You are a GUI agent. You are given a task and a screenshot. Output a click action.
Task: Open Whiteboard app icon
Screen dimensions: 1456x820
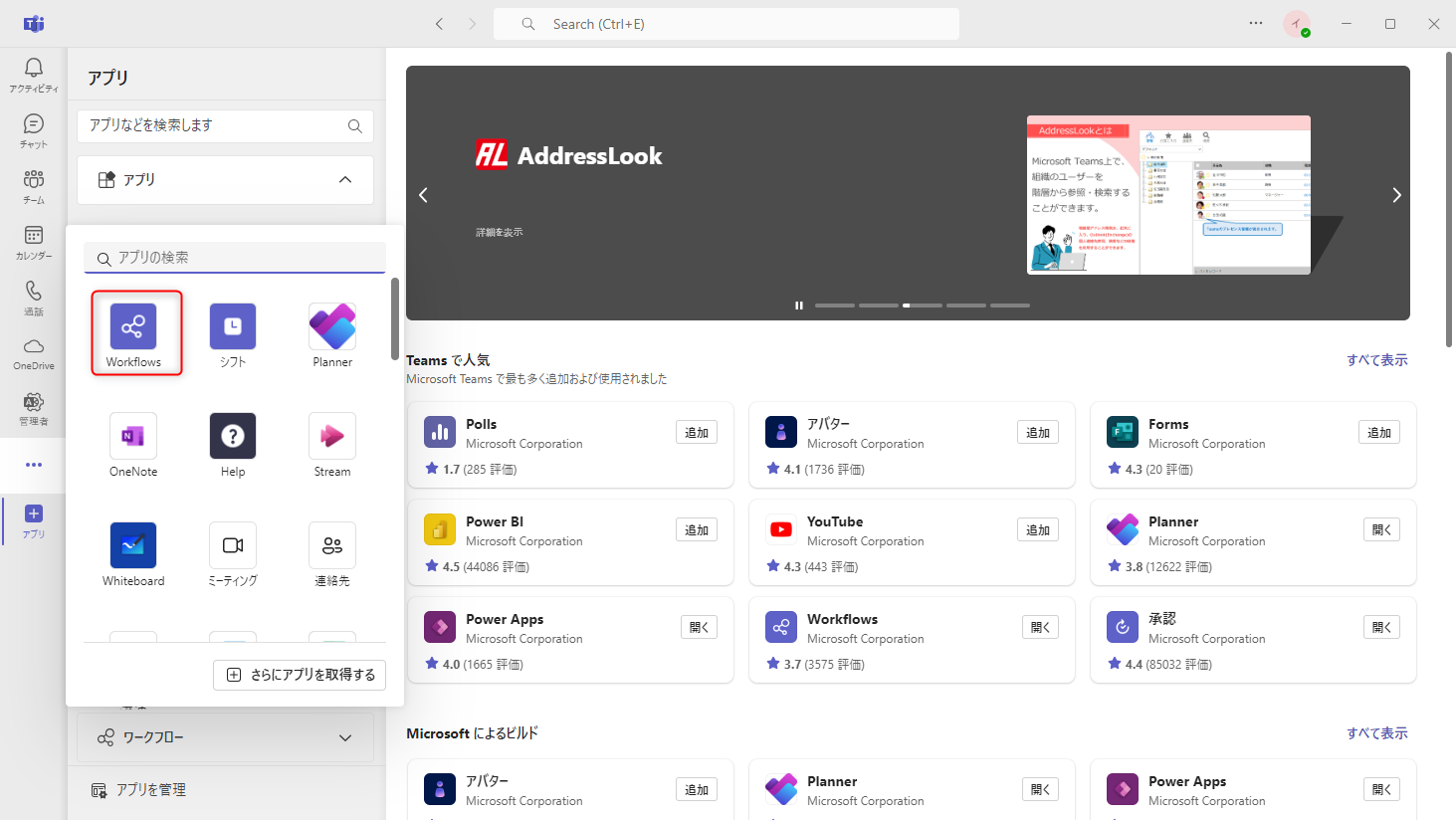pos(133,546)
